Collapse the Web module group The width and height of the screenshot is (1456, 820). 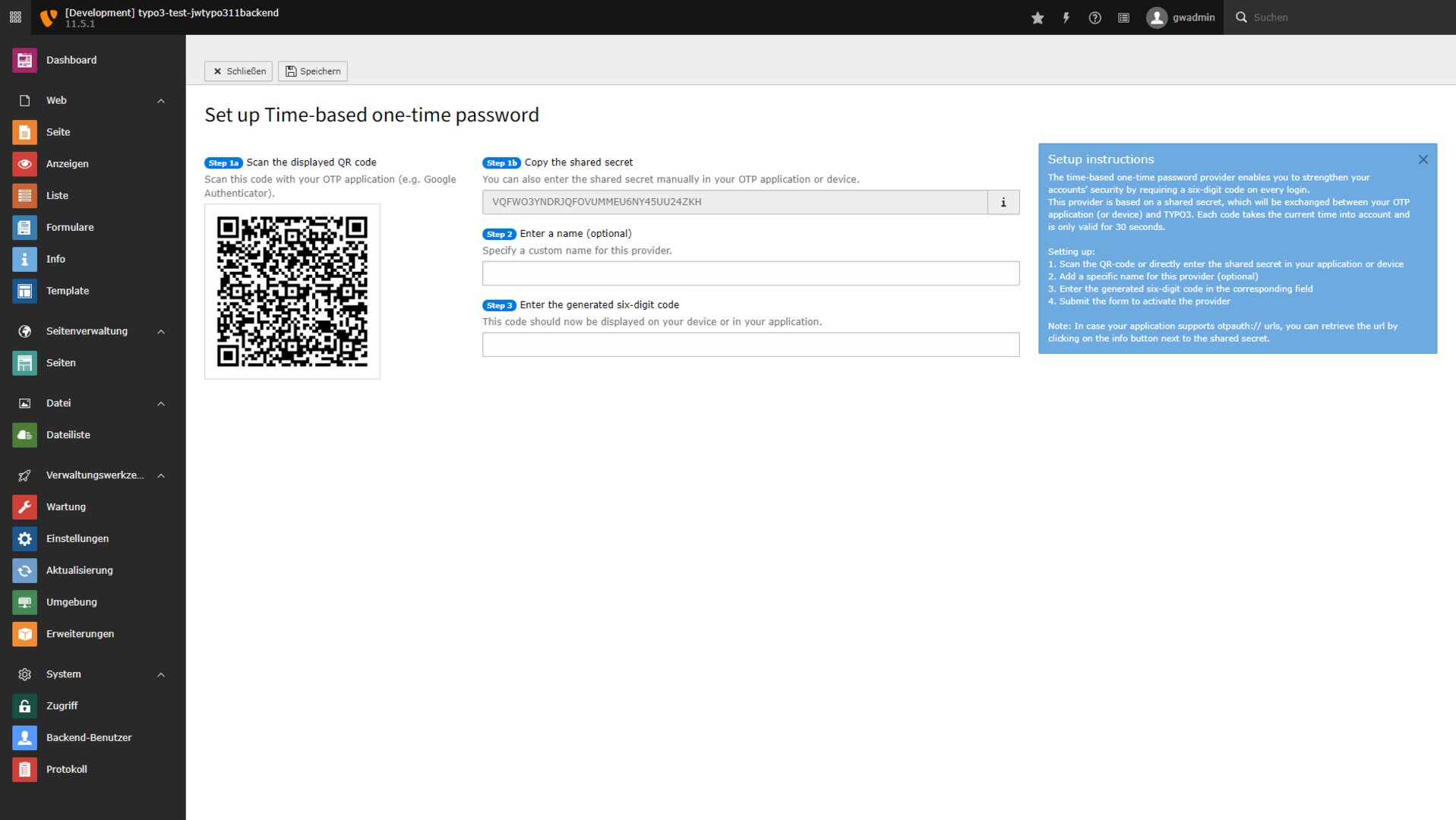click(x=161, y=101)
